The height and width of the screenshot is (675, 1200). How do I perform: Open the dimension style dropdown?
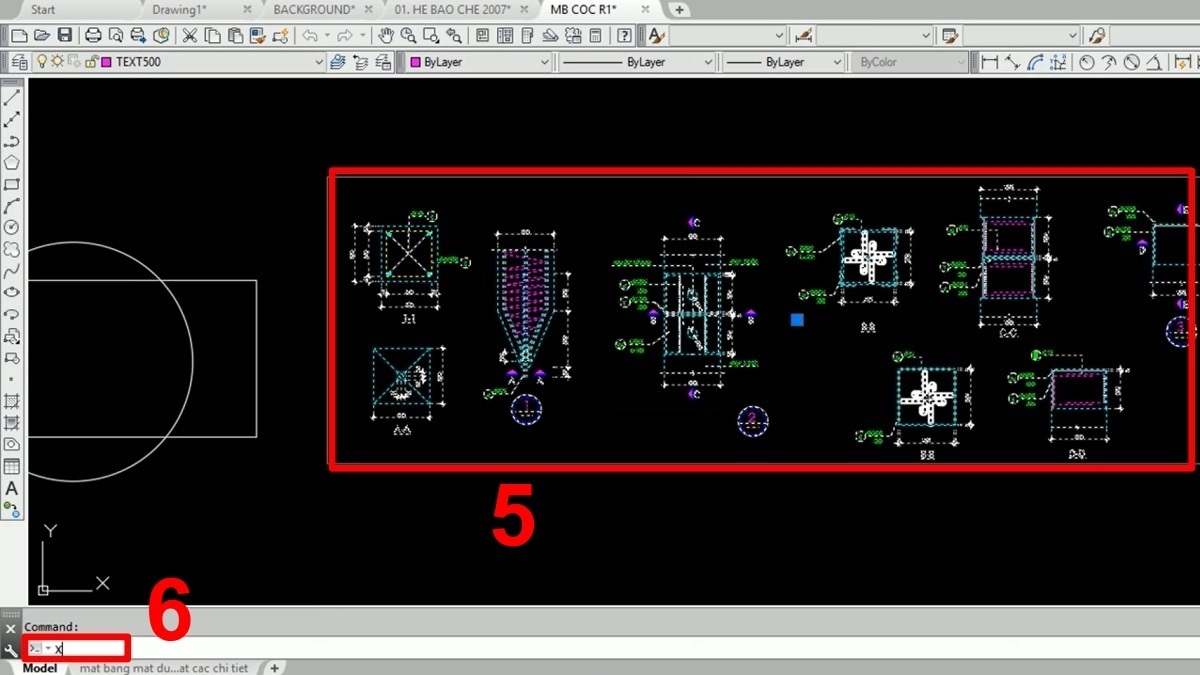(x=927, y=36)
